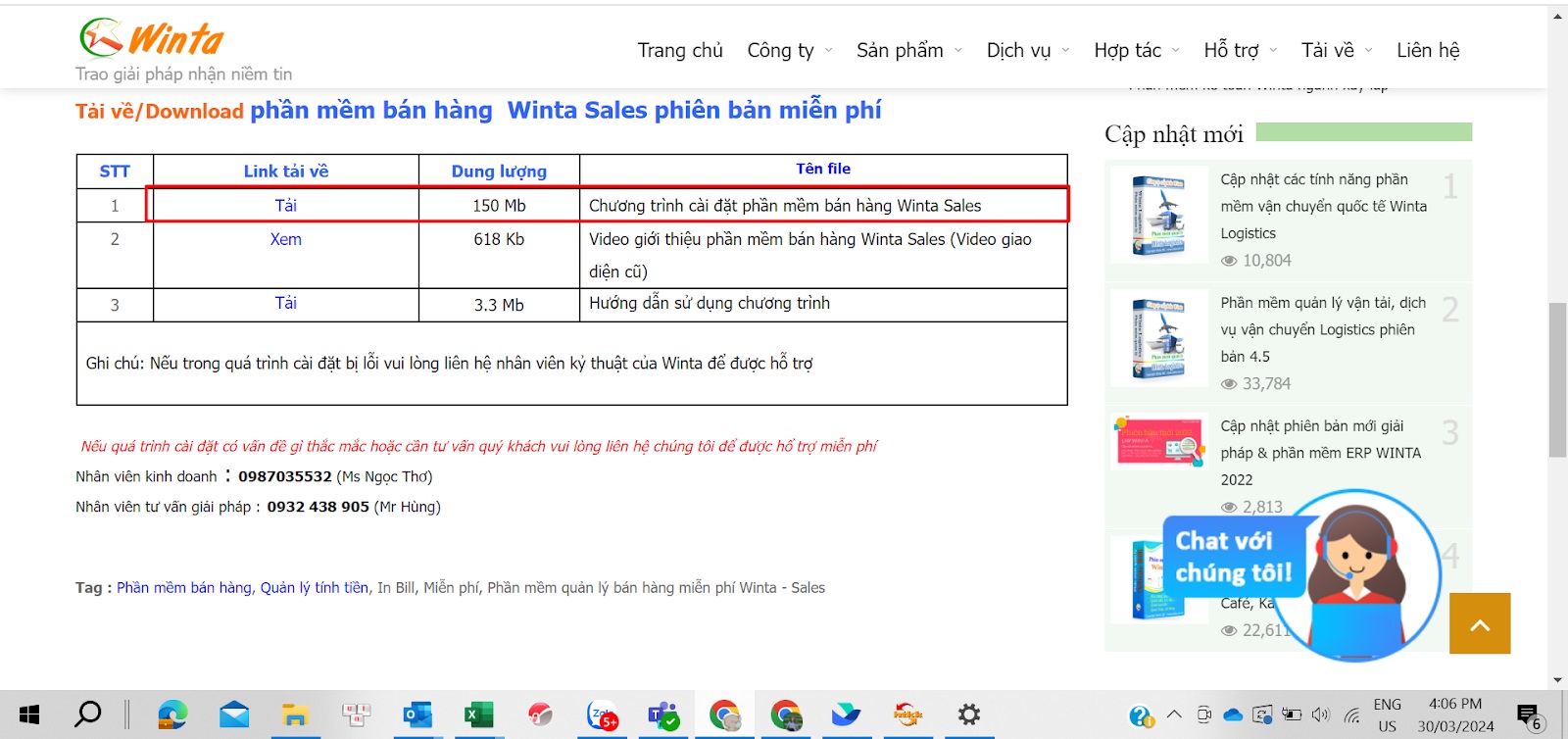The height and width of the screenshot is (739, 1568).
Task: Expand the Hỗ trợ dropdown arrow
Action: point(1273,50)
